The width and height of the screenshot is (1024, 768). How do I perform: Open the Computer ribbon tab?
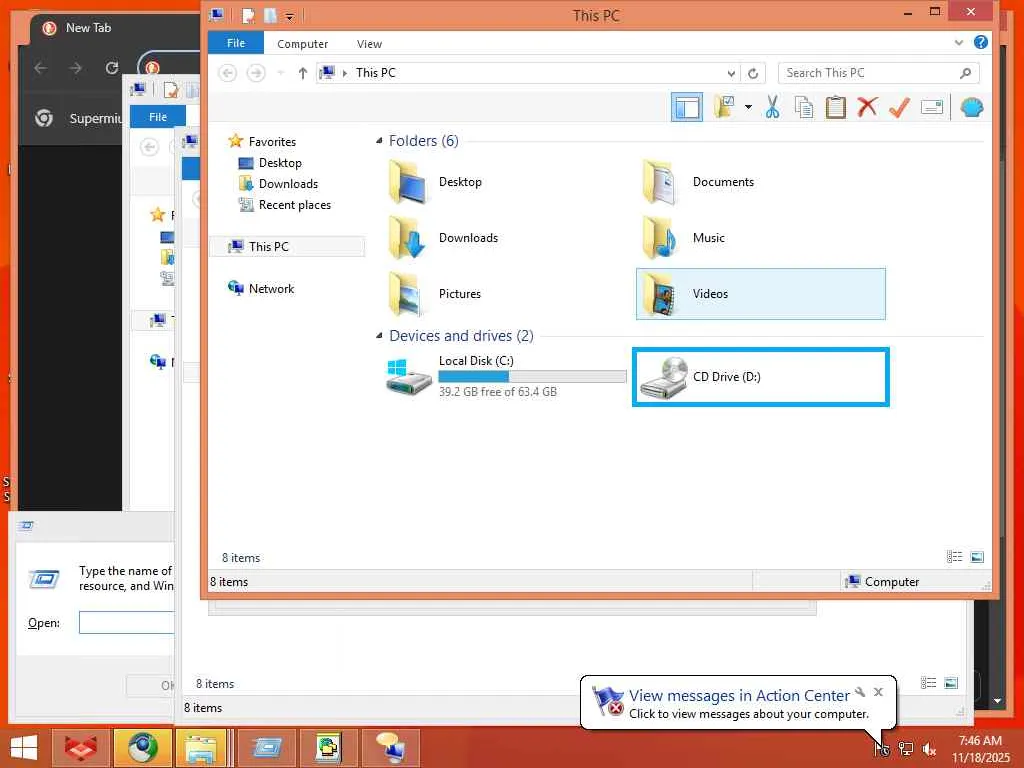point(302,44)
